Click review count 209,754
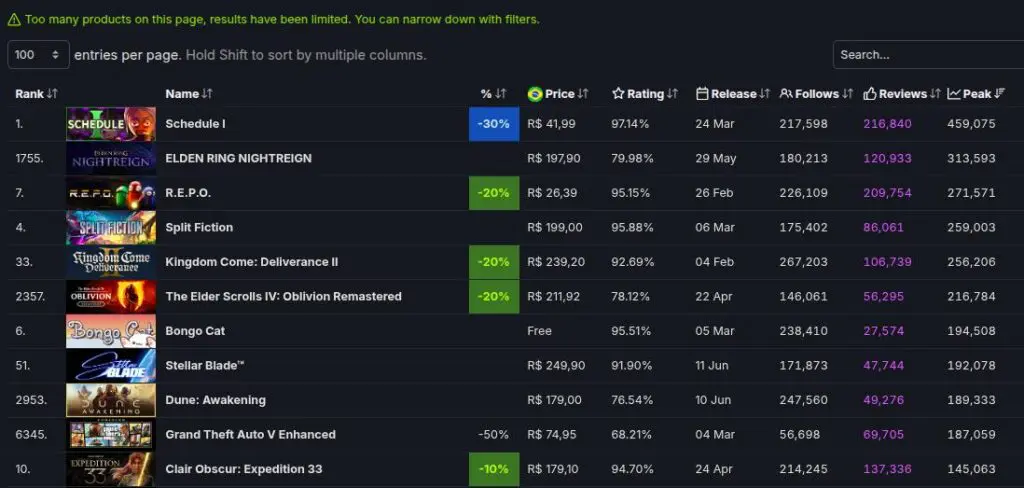 click(x=887, y=193)
